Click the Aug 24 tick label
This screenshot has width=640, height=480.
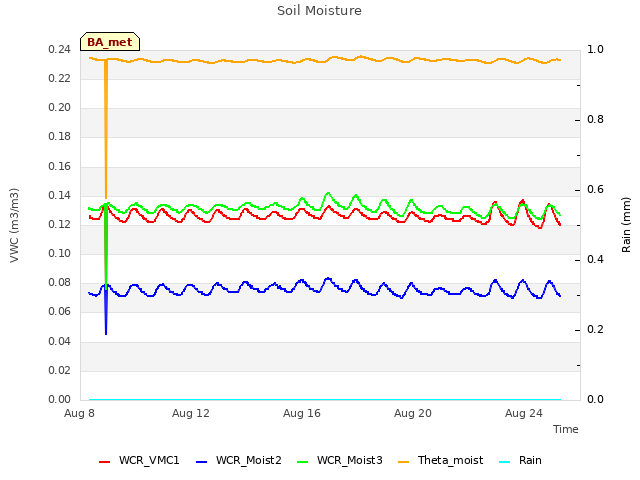coord(524,413)
